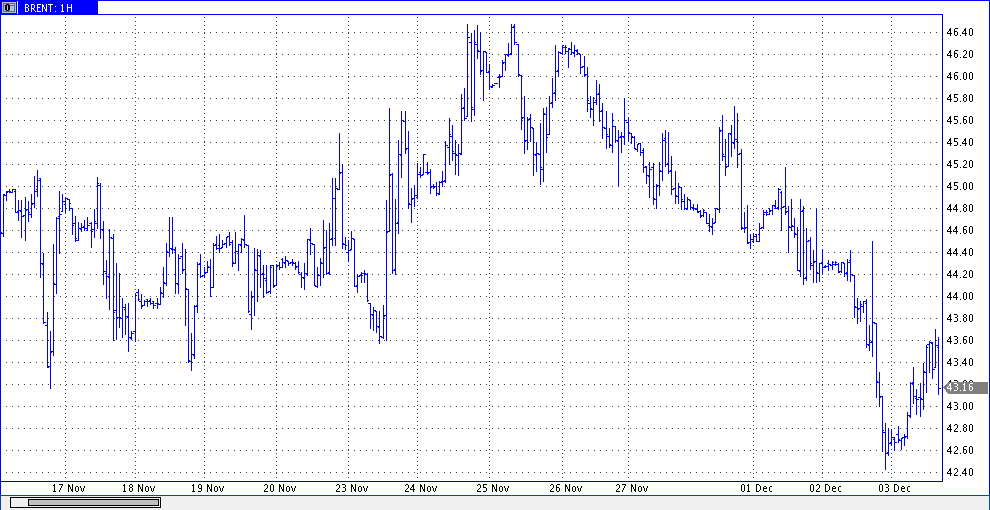Click the 45.20 price axis label
The width and height of the screenshot is (990, 510).
click(958, 164)
